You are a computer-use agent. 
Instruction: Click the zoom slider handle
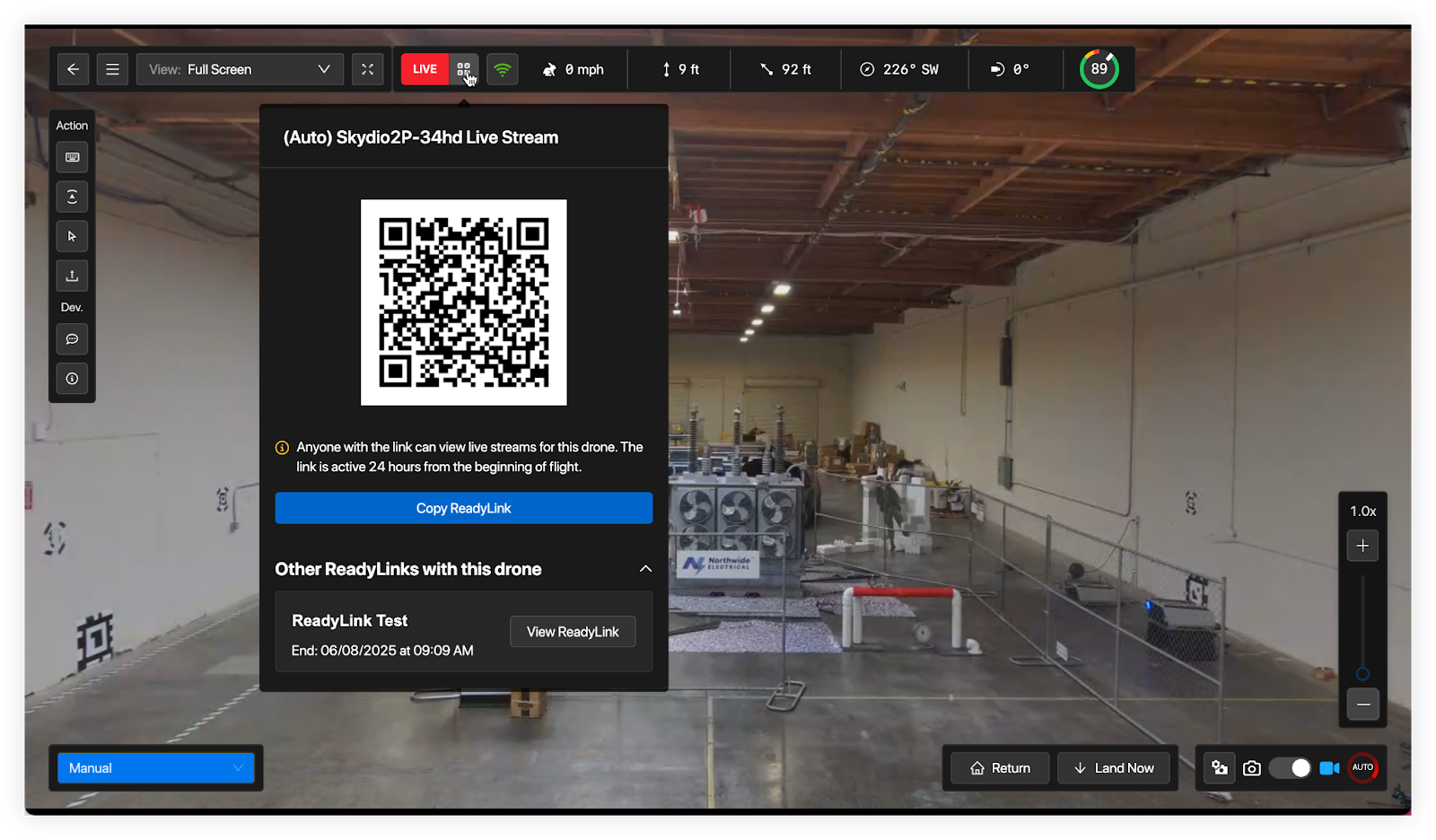tap(1362, 674)
